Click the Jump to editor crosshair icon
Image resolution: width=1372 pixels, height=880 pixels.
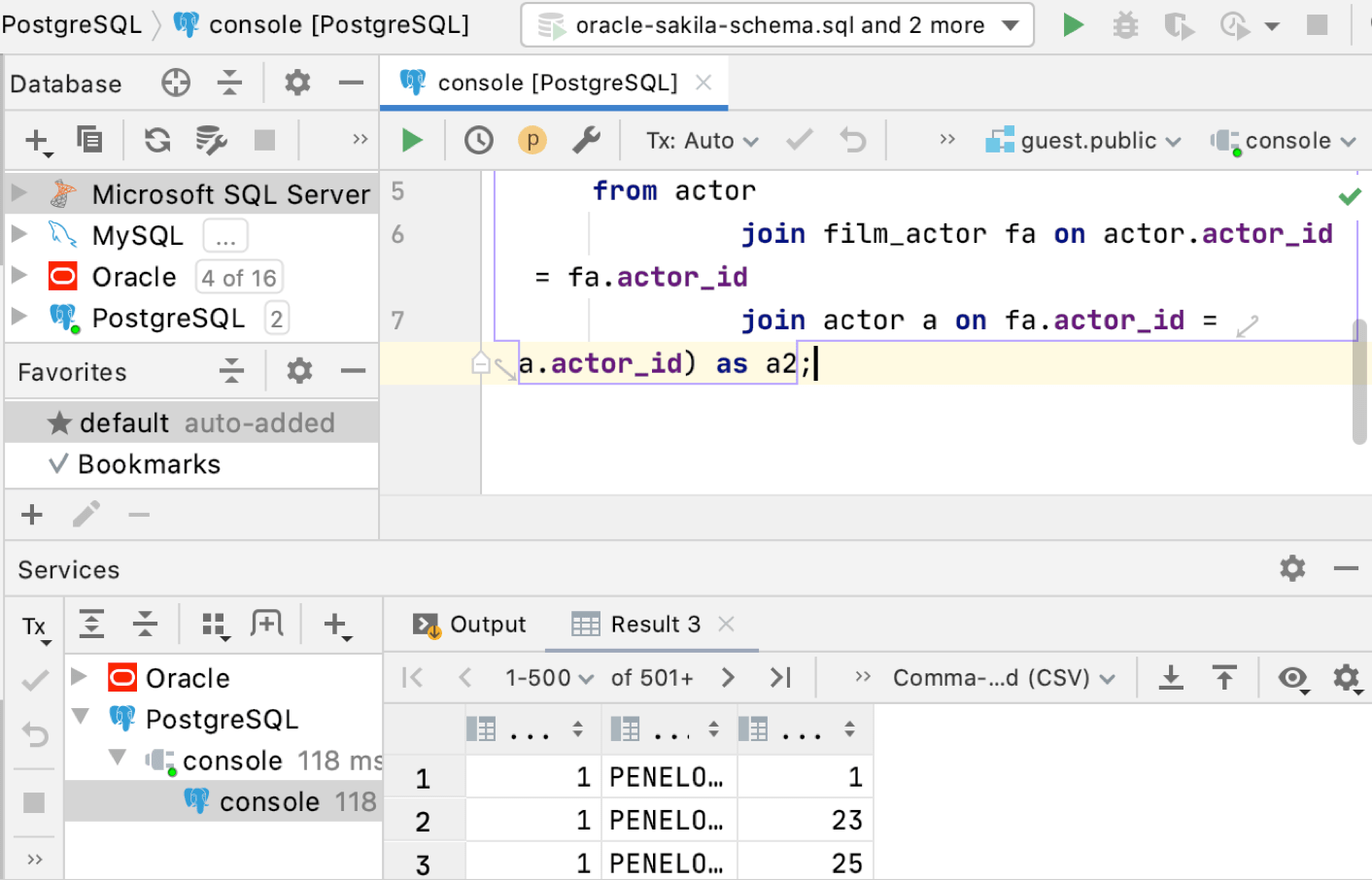tap(176, 84)
